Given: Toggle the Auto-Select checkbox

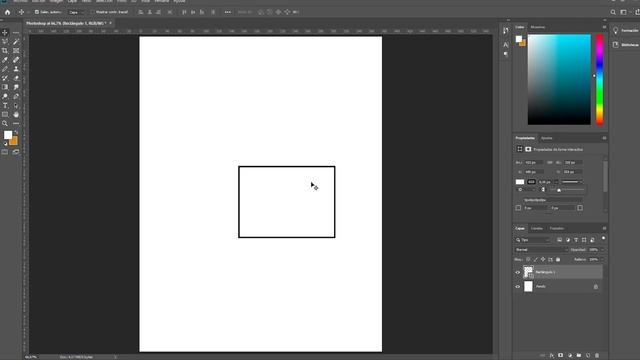Looking at the screenshot, I should click(x=37, y=12).
